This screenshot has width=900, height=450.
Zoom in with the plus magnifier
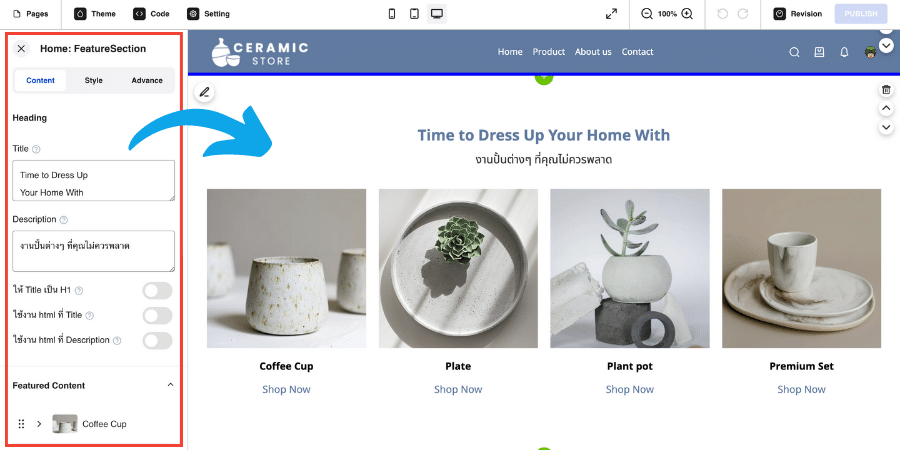(x=687, y=14)
